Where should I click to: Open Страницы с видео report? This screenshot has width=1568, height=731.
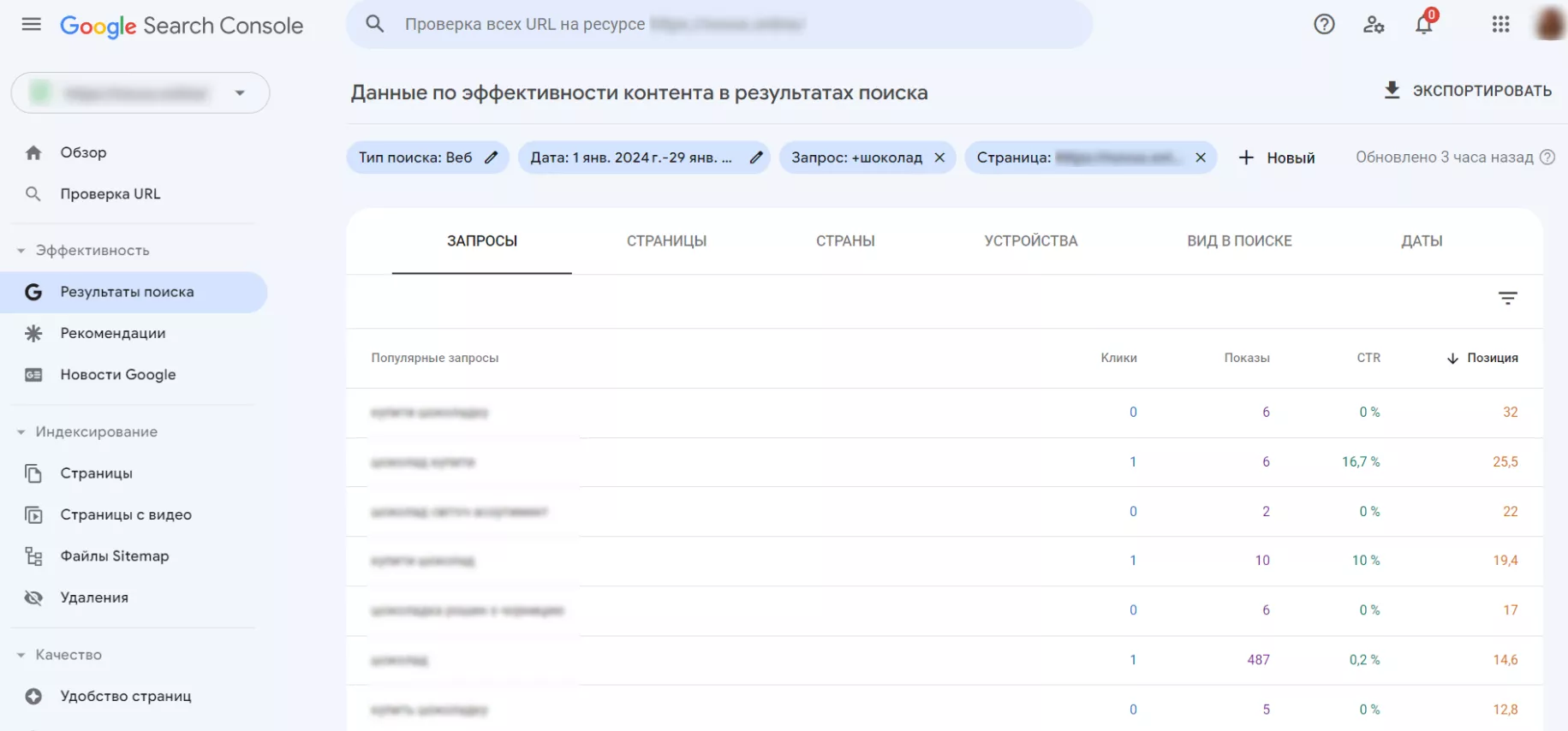coord(126,514)
